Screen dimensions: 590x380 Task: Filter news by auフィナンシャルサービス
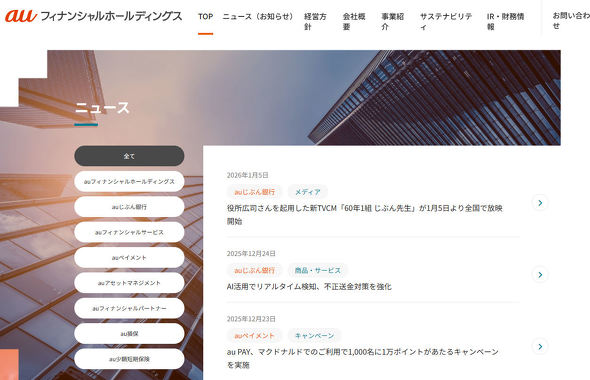129,232
